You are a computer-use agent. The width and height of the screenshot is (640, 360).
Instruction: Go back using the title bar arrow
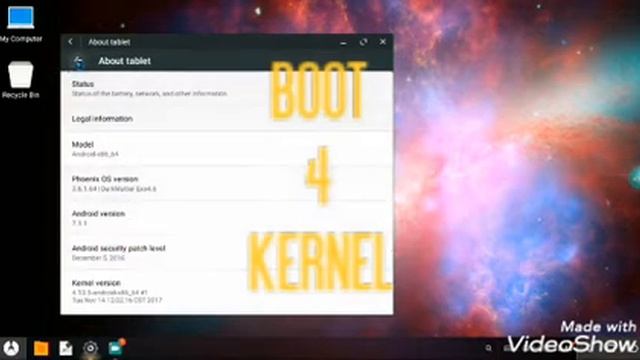(70, 42)
